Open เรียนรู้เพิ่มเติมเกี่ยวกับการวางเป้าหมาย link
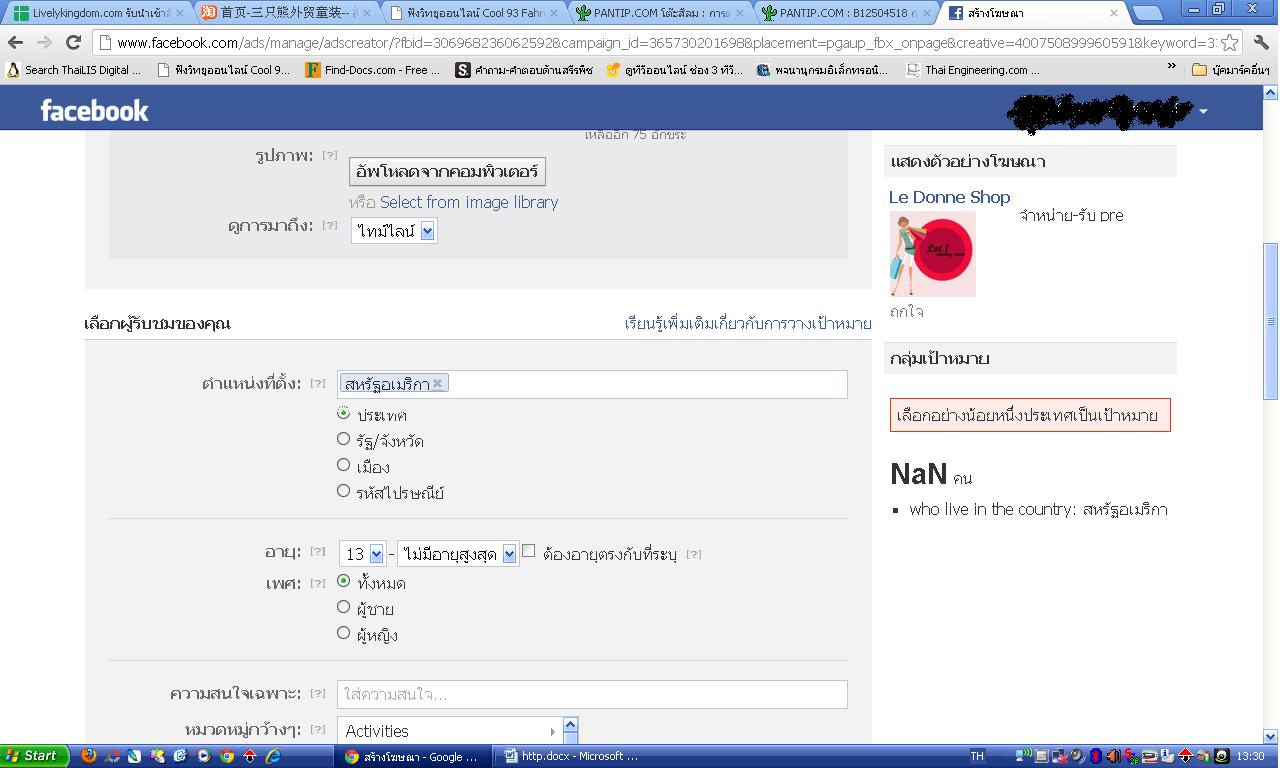Image resolution: width=1280 pixels, height=768 pixels. coord(748,323)
